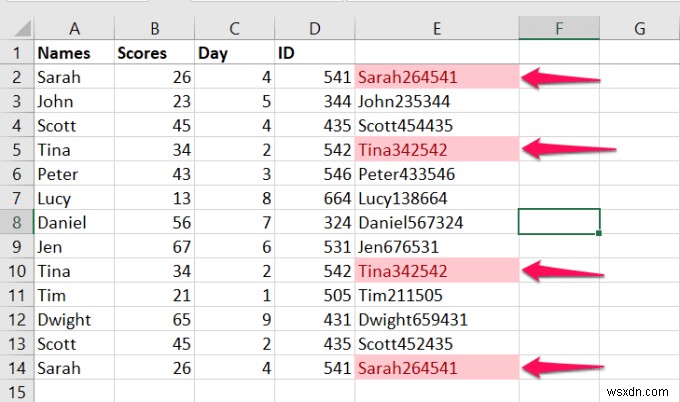Click the "Names" header cell
The width and height of the screenshot is (680, 402).
[x=72, y=53]
